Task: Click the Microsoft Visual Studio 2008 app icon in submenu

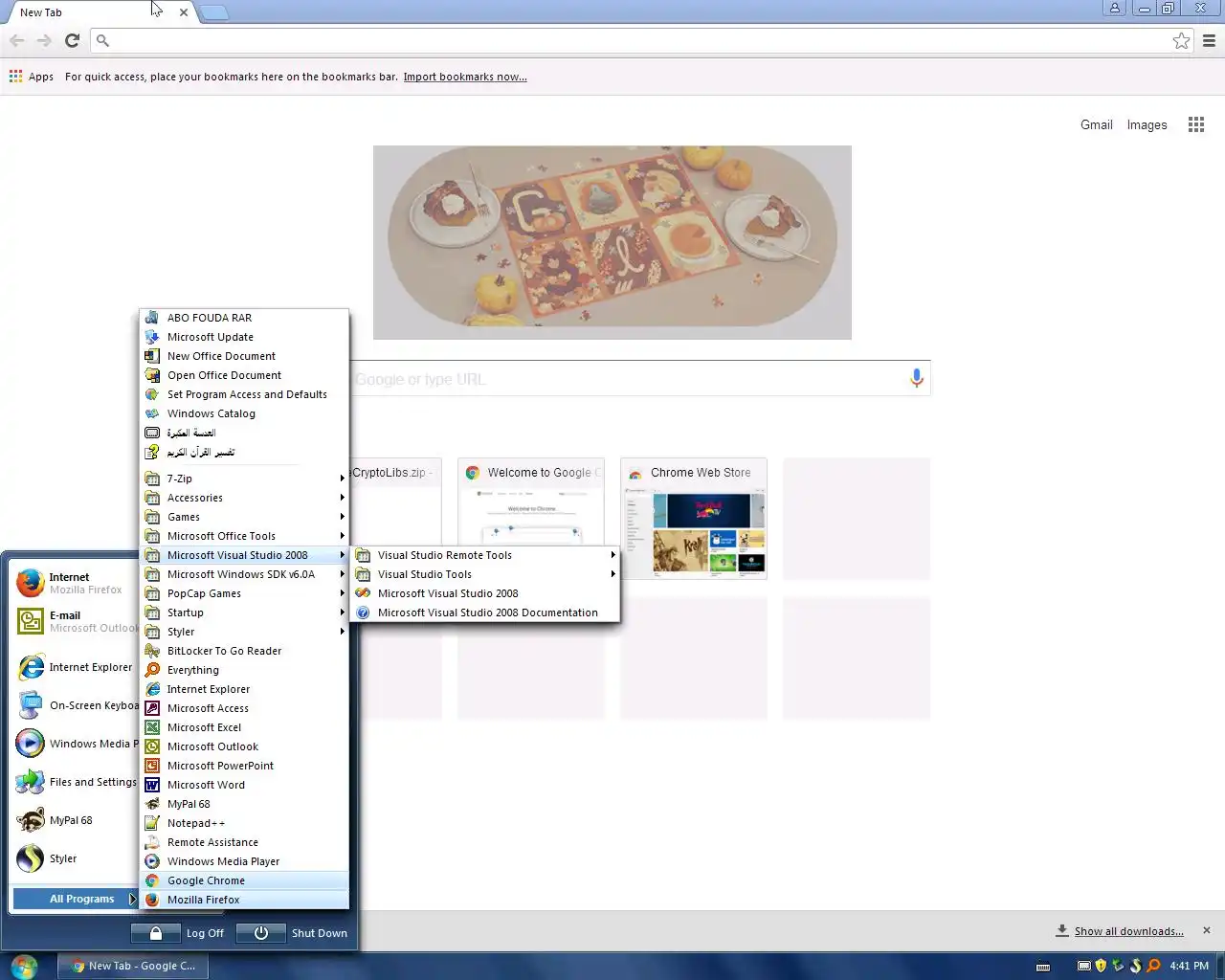Action: [x=363, y=593]
